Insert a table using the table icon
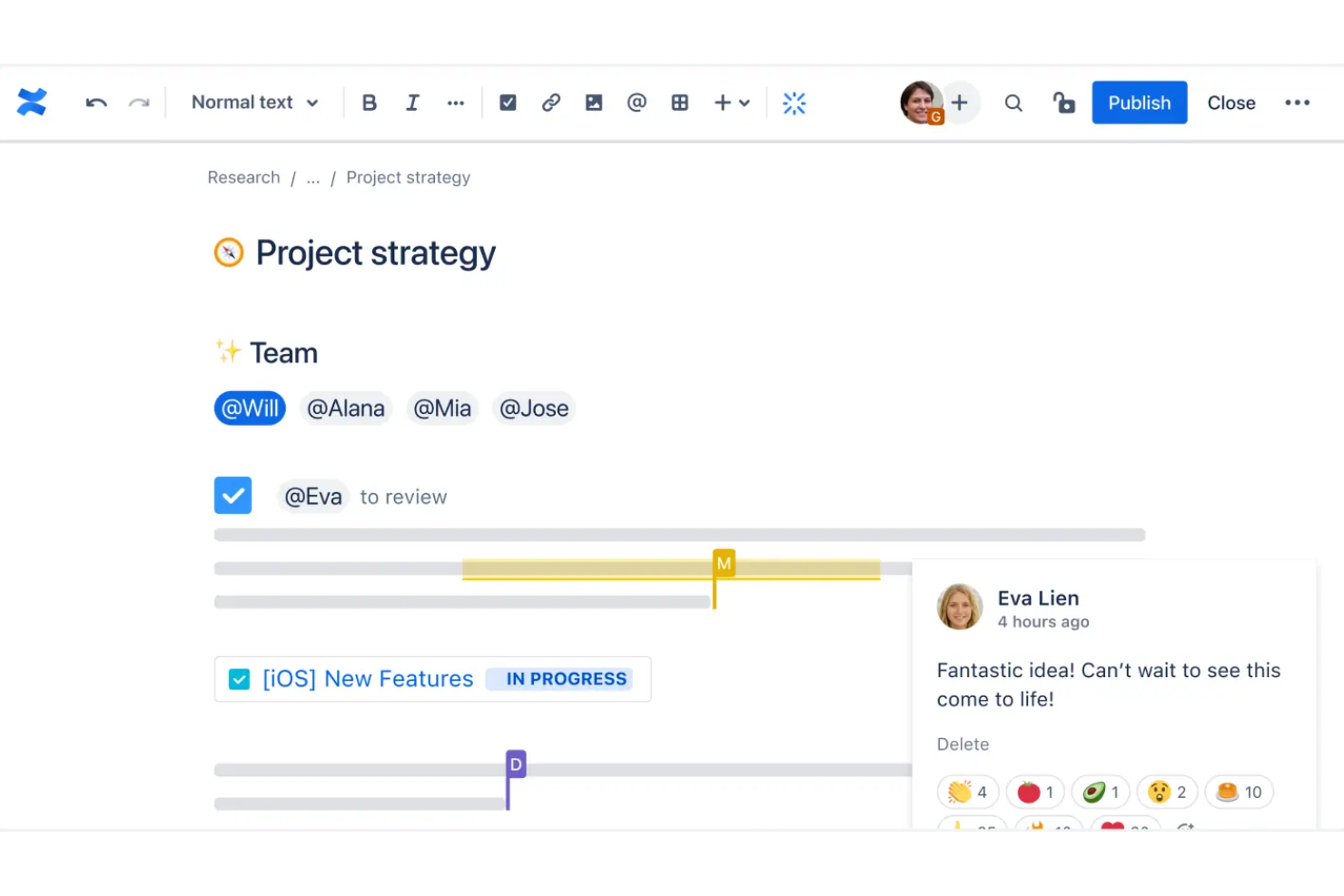This screenshot has width=1344, height=896. pos(679,102)
